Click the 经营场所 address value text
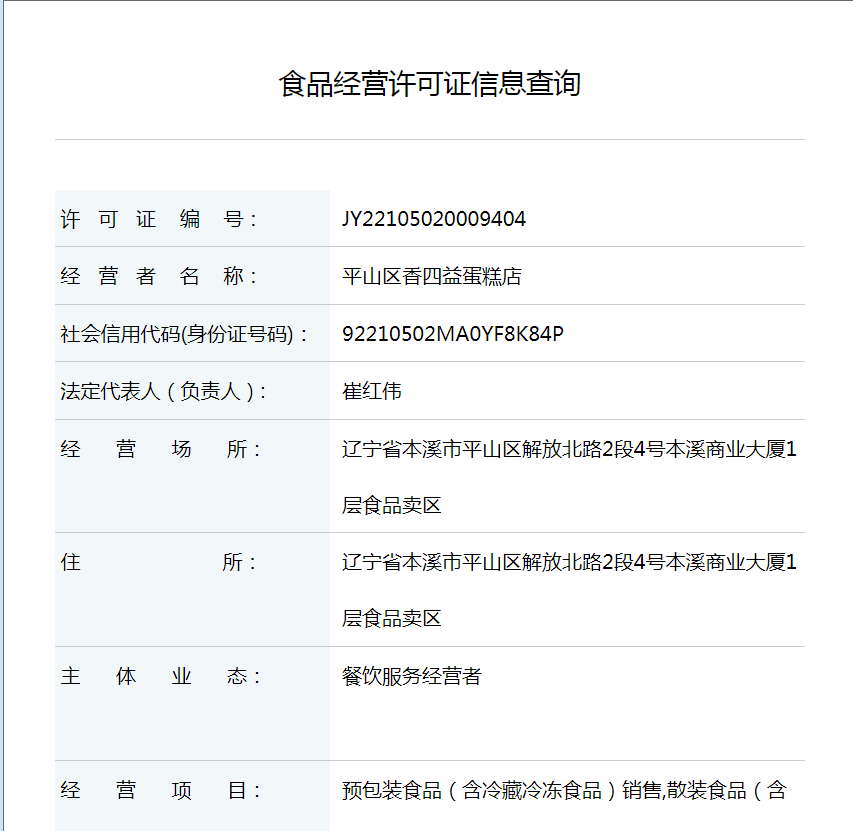853x831 pixels. [x=569, y=477]
